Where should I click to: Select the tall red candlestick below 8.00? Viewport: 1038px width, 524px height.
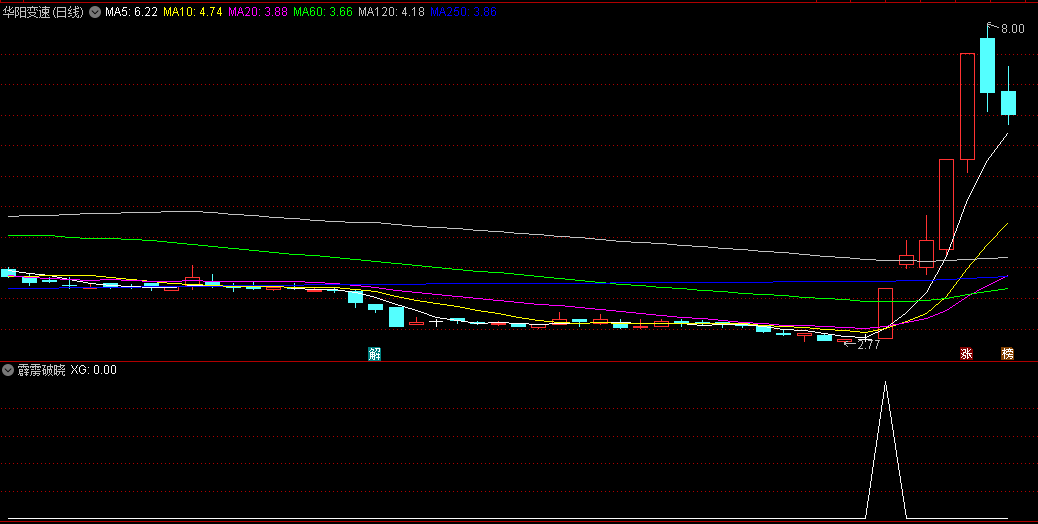(967, 106)
